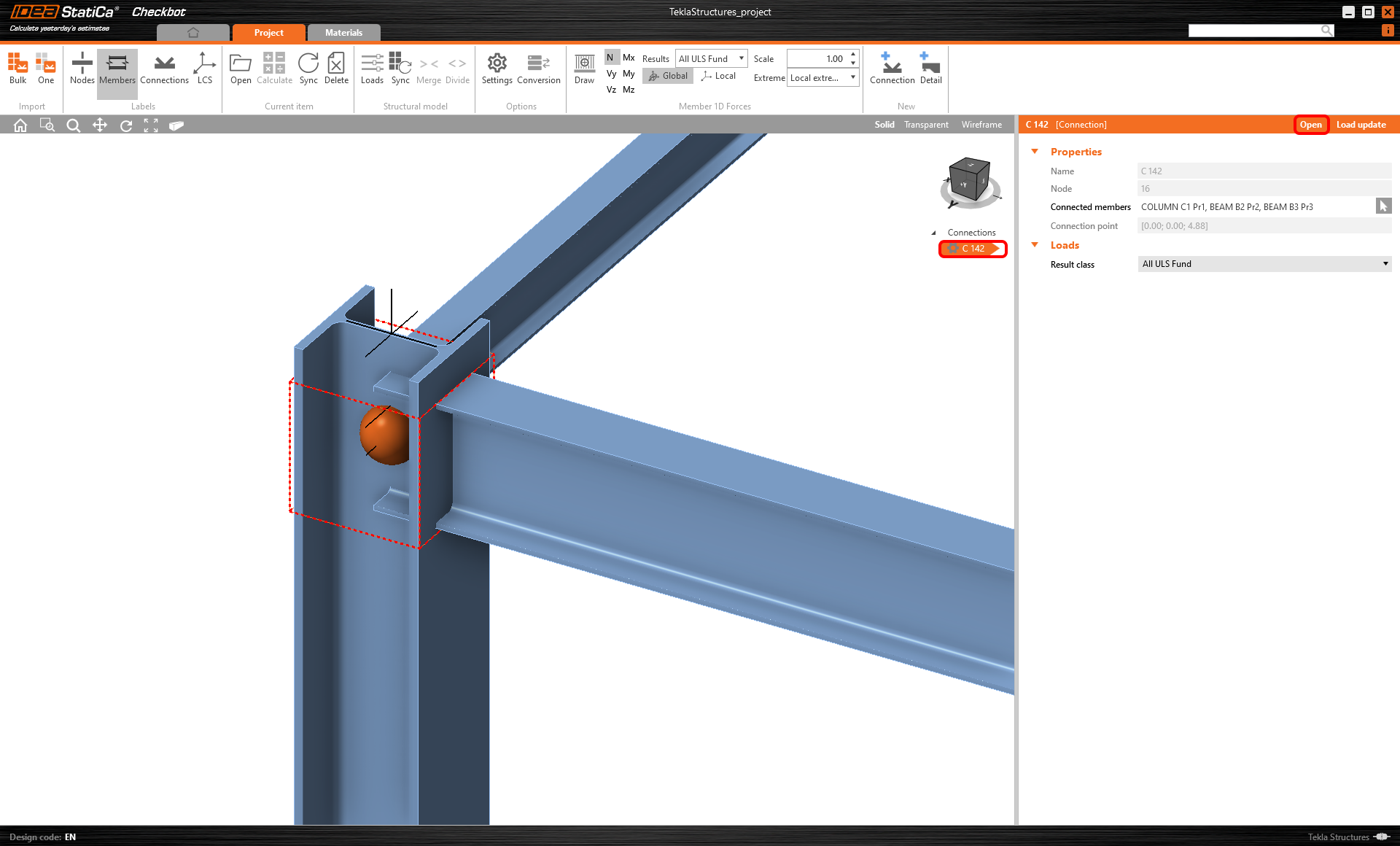Open the Results dropdown showing All ULS Fund
The width and height of the screenshot is (1400, 846).
pyautogui.click(x=711, y=58)
